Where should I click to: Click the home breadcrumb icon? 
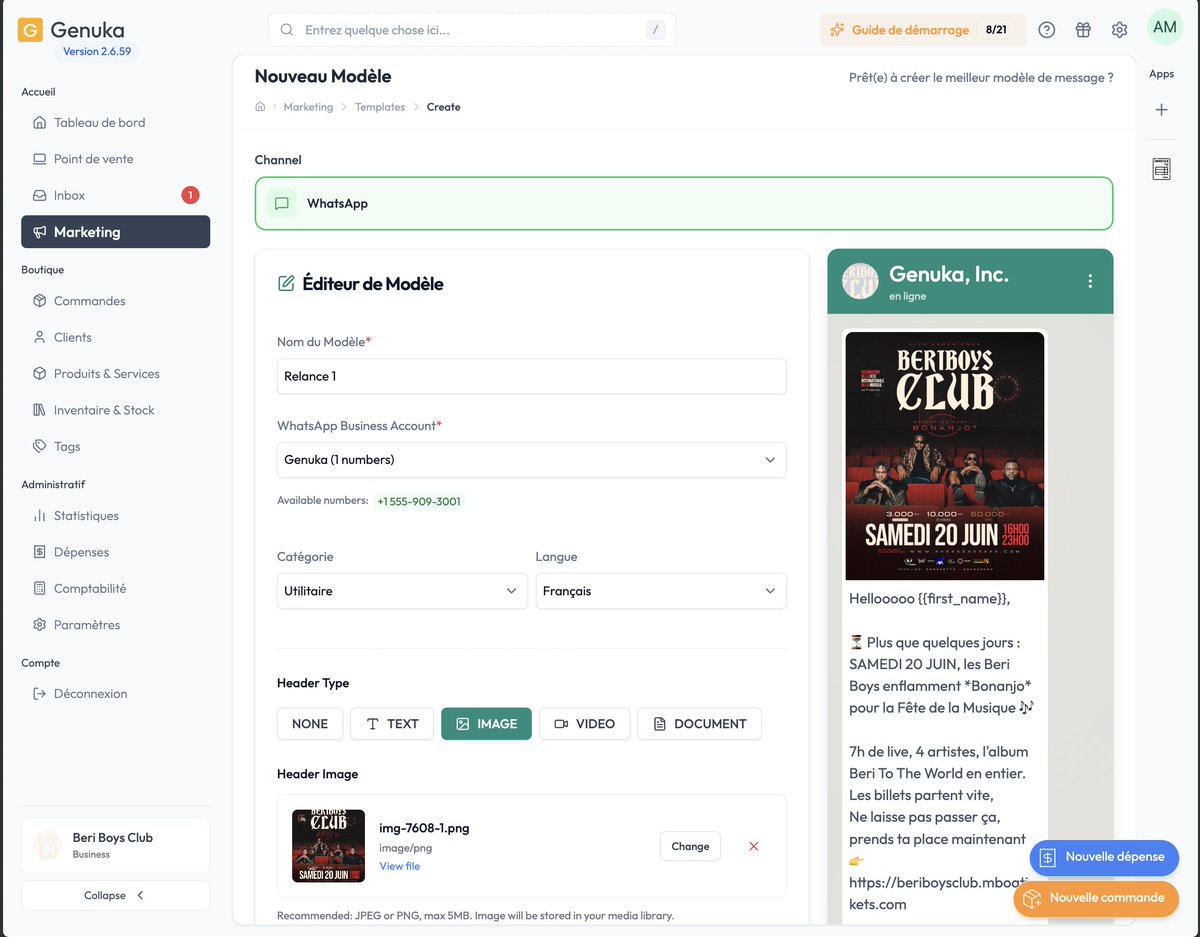pos(260,107)
